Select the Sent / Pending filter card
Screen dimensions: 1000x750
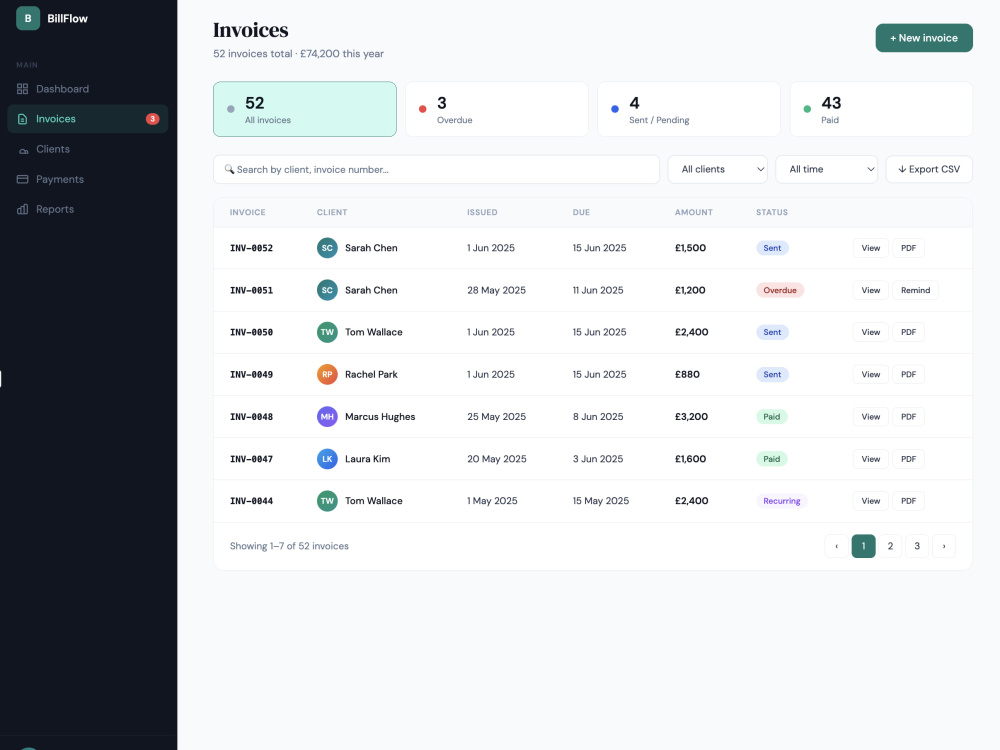click(689, 109)
